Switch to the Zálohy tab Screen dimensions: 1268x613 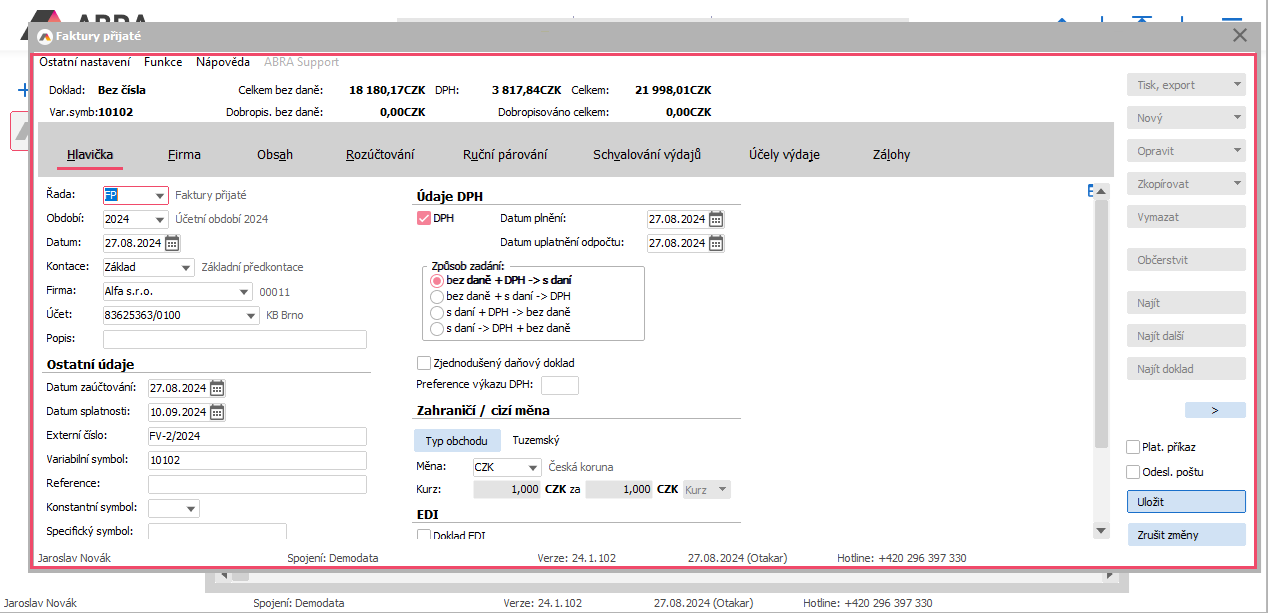(x=891, y=155)
